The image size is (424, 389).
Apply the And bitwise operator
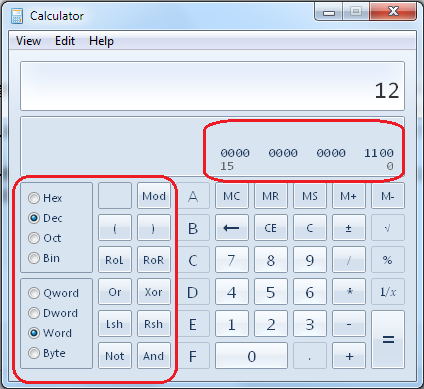click(154, 356)
